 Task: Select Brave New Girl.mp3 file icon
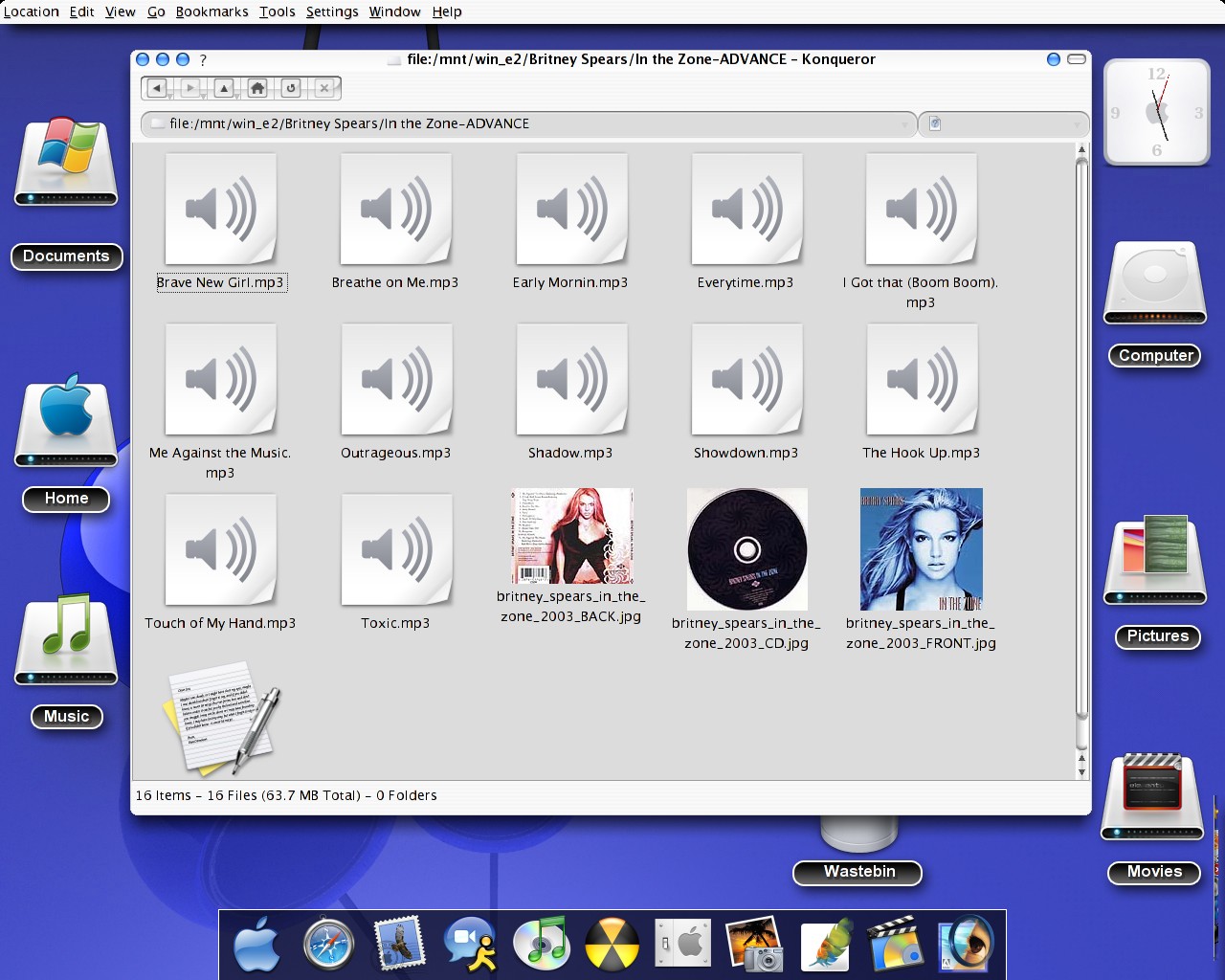(x=220, y=210)
